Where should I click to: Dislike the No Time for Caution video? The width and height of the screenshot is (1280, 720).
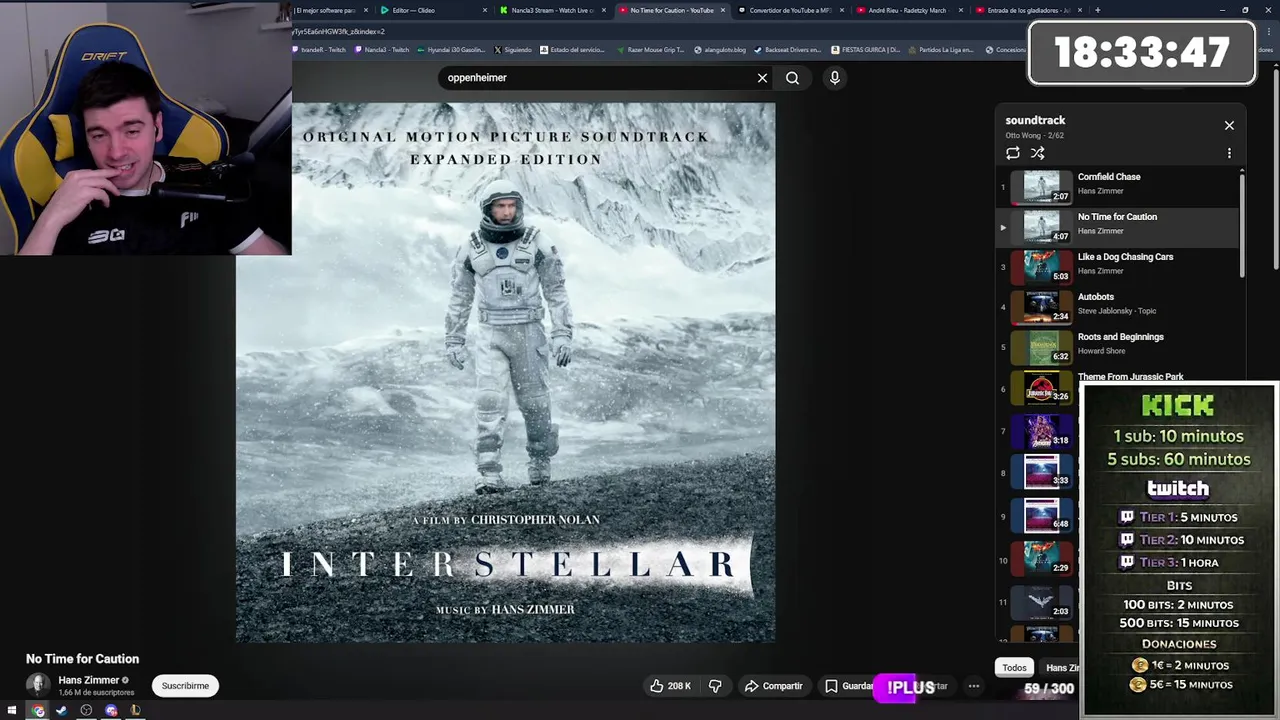coord(715,686)
